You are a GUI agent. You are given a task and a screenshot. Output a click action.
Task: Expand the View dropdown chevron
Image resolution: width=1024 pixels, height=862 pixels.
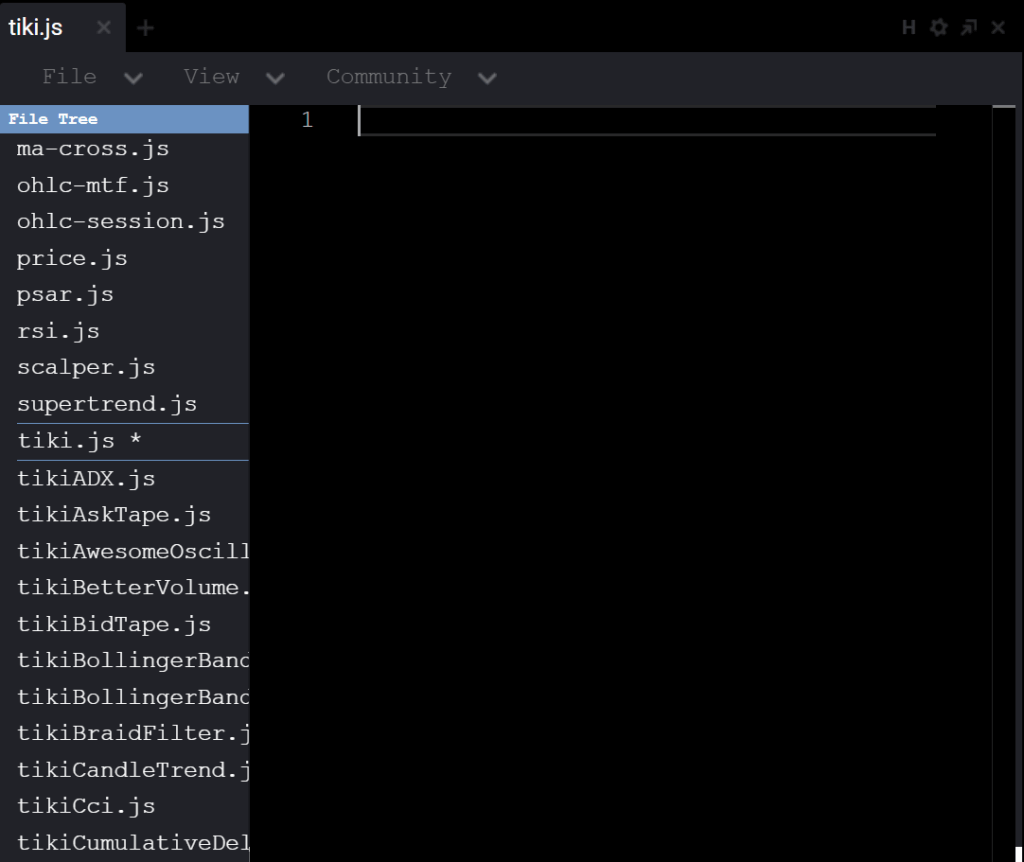pyautogui.click(x=276, y=78)
